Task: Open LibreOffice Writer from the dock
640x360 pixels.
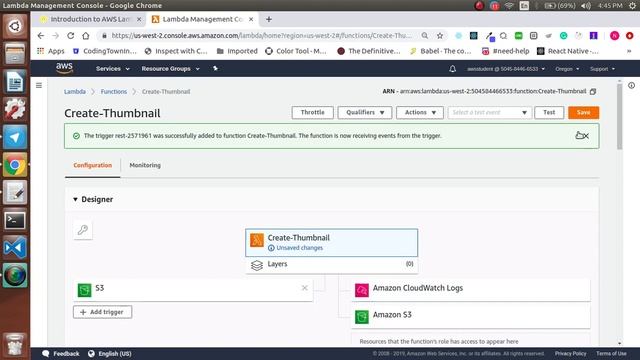Action: coord(15,82)
